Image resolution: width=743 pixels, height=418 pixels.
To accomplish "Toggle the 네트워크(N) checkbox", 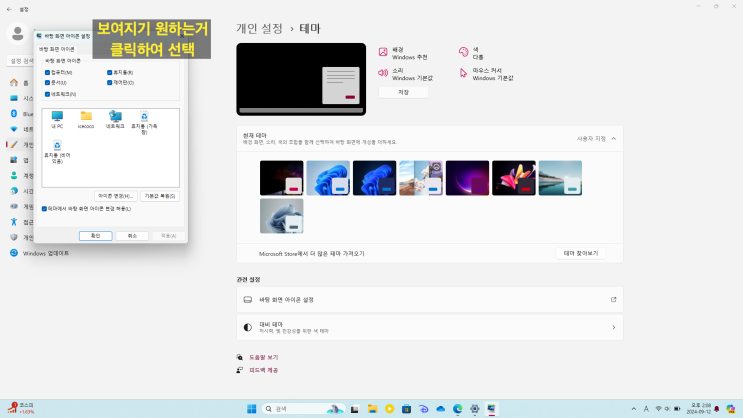I will pos(47,94).
